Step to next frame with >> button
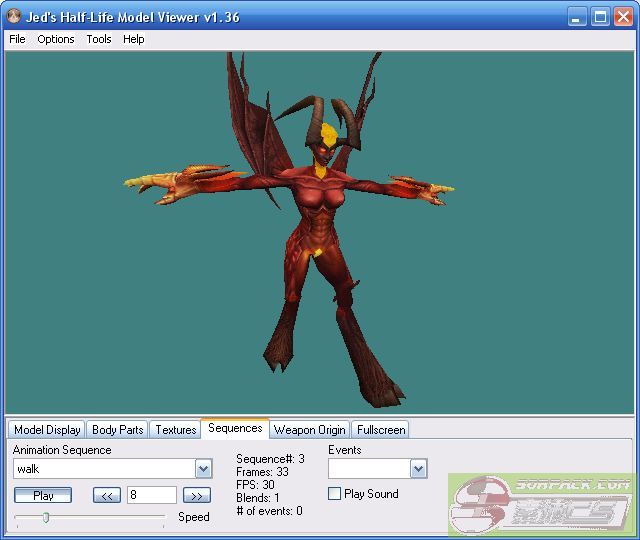The width and height of the screenshot is (640, 540). [x=197, y=496]
